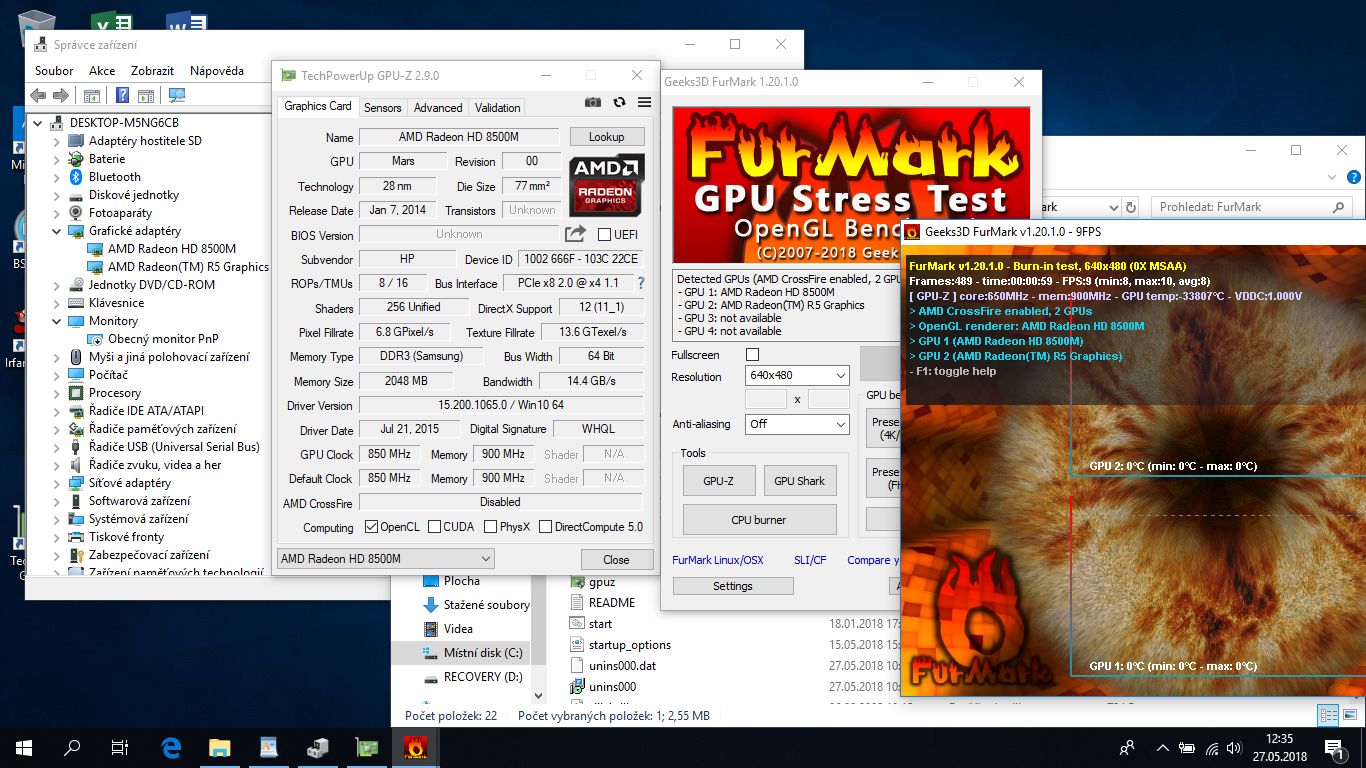Screen dimensions: 1366x768
Task: Switch Explorer to large thumbnails view icon
Action: click(1350, 715)
